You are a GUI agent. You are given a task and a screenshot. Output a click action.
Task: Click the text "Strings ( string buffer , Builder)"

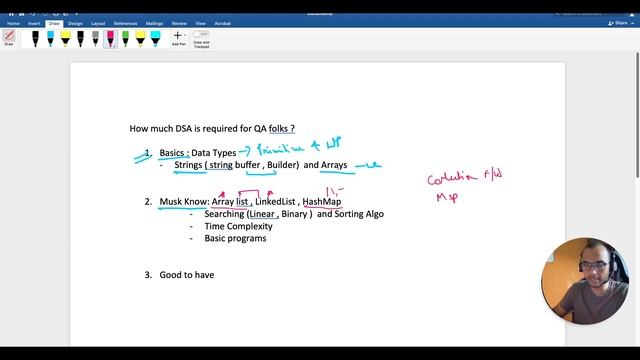pyautogui.click(x=237, y=165)
